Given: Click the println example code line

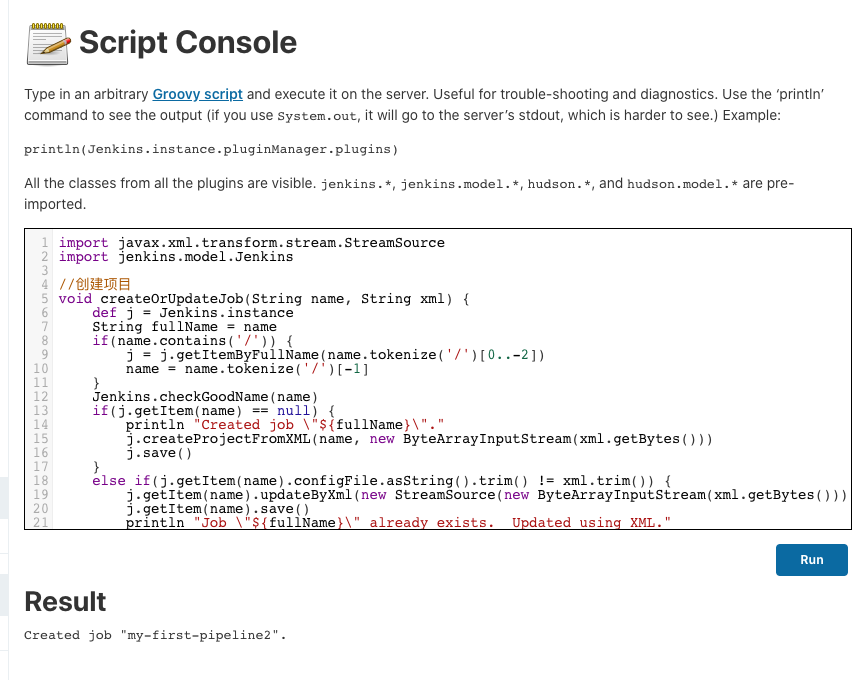Looking at the screenshot, I should [x=211, y=149].
